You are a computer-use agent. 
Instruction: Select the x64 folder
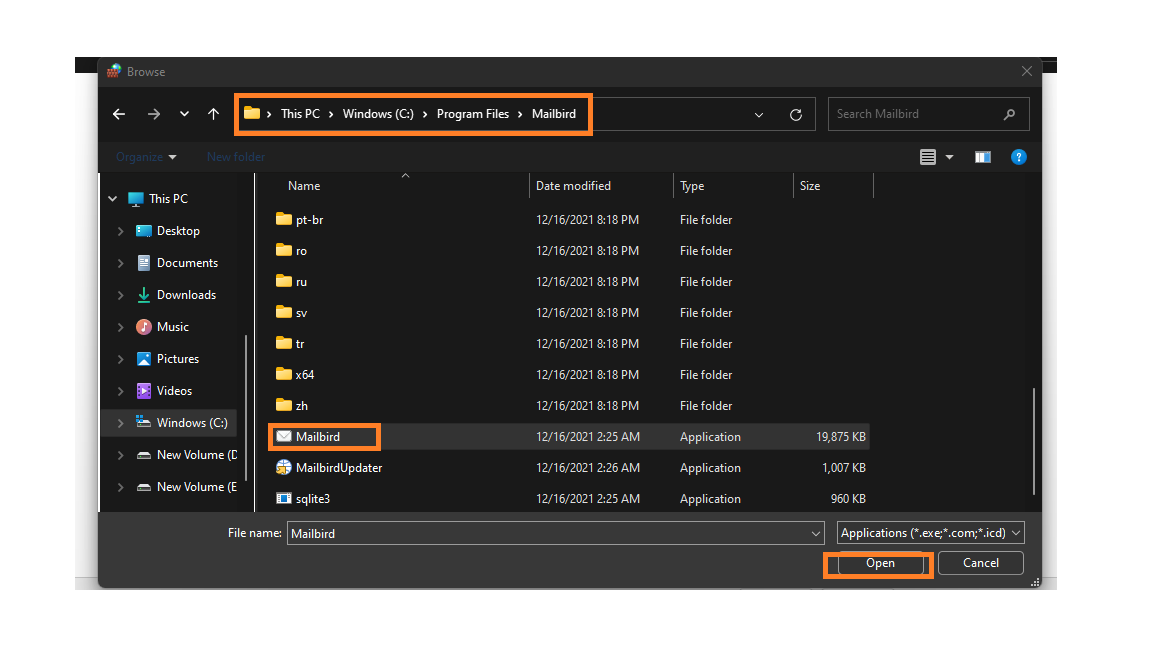305,375
